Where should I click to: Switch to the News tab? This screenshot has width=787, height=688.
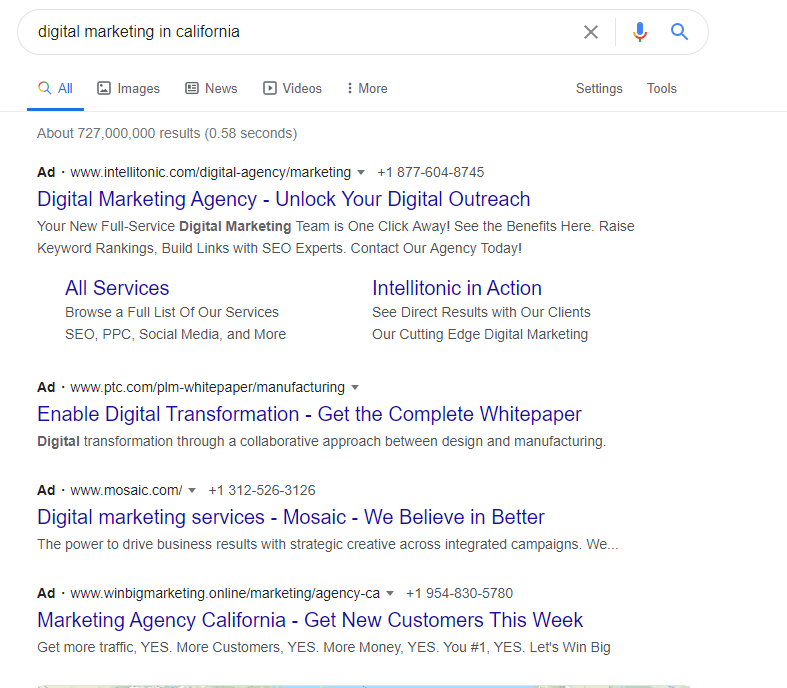(x=211, y=88)
